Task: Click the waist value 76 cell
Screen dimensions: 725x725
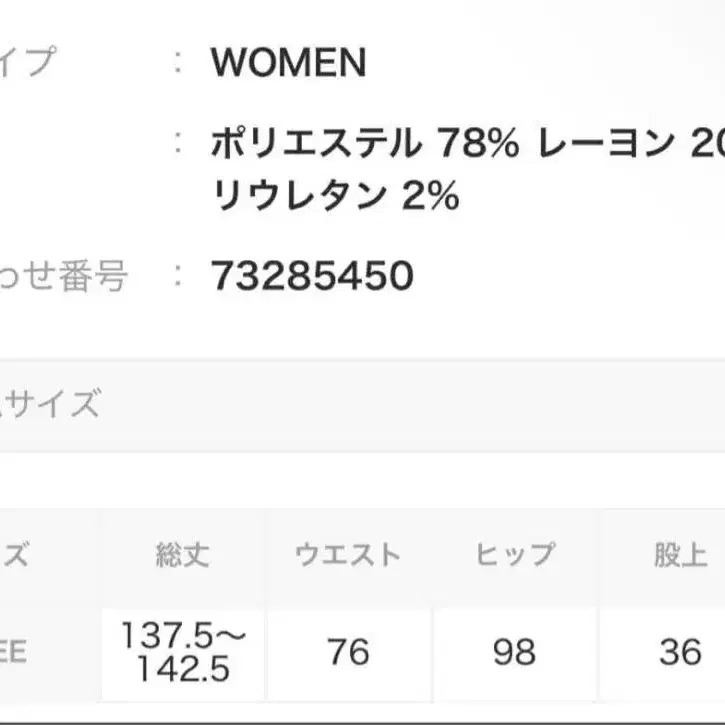Action: pyautogui.click(x=348, y=653)
